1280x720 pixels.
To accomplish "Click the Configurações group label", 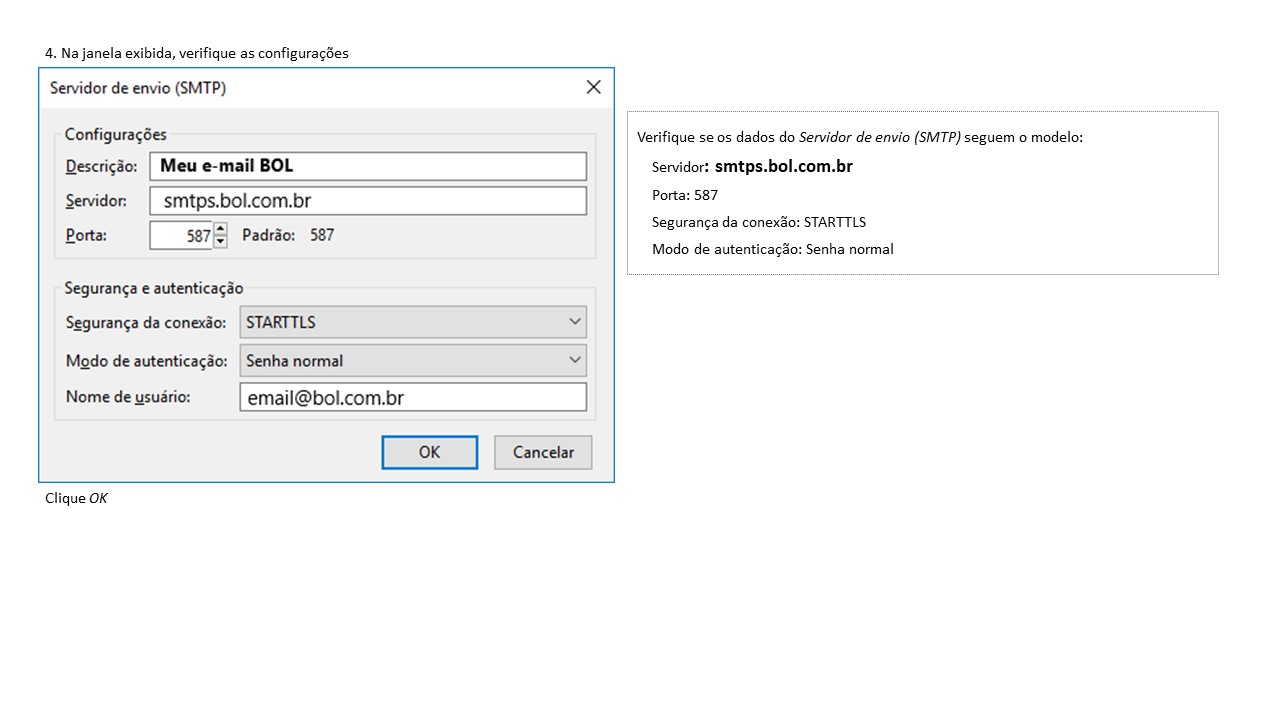I will (x=116, y=134).
